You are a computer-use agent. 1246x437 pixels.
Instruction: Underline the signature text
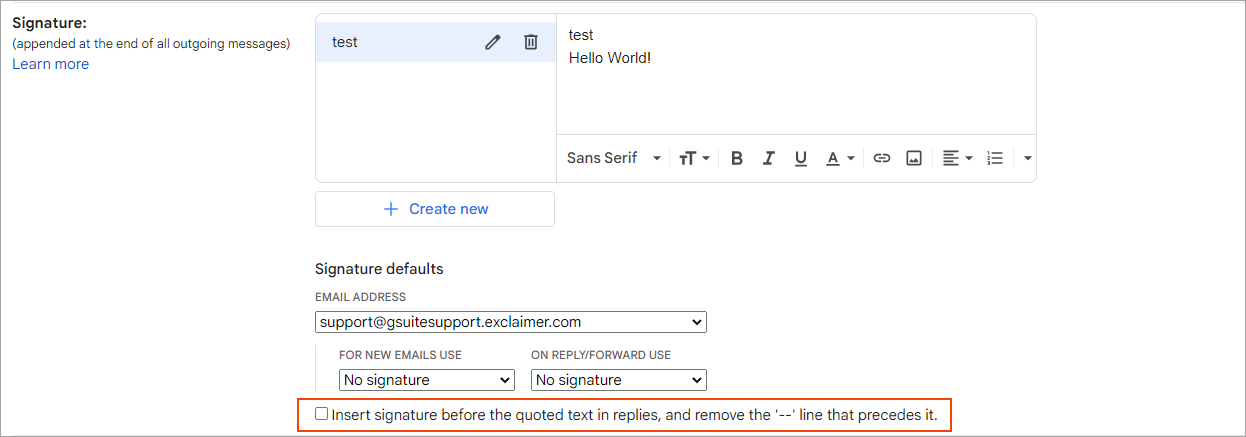pyautogui.click(x=801, y=158)
